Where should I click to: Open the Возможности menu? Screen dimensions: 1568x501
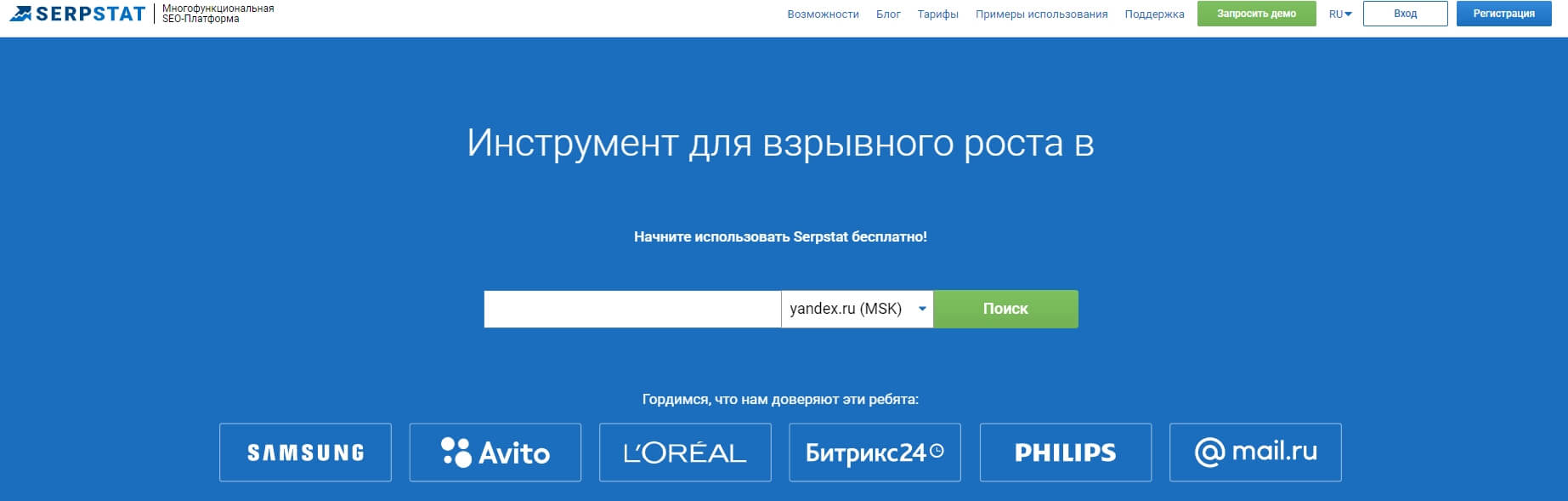coord(823,14)
